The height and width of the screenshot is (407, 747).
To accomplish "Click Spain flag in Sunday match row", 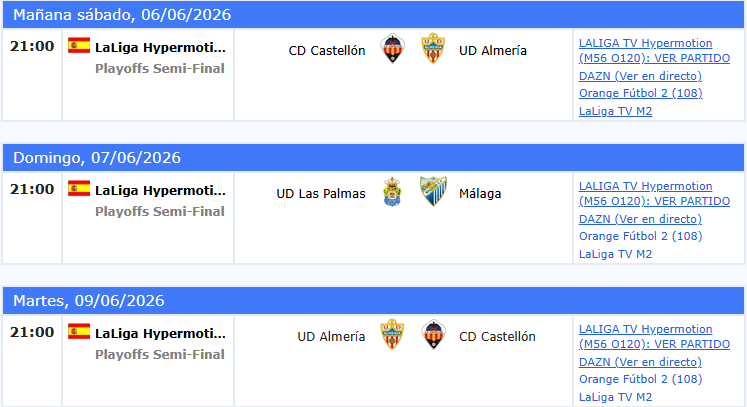I will click(79, 188).
